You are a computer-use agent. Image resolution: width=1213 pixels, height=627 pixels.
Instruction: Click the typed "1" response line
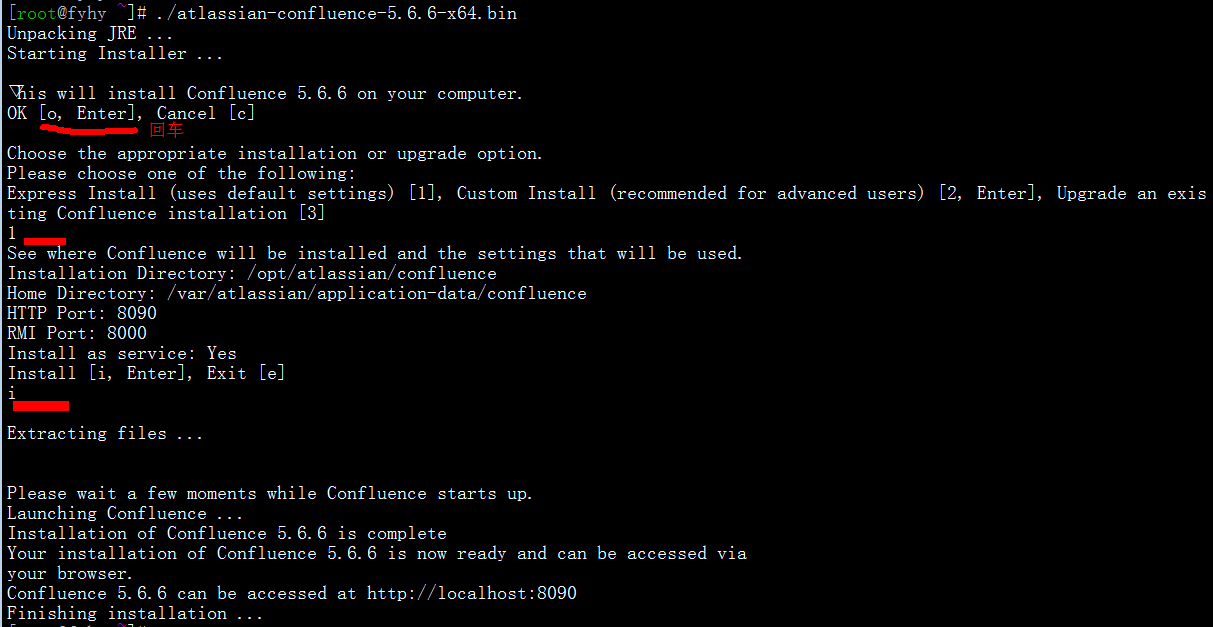click(x=12, y=233)
